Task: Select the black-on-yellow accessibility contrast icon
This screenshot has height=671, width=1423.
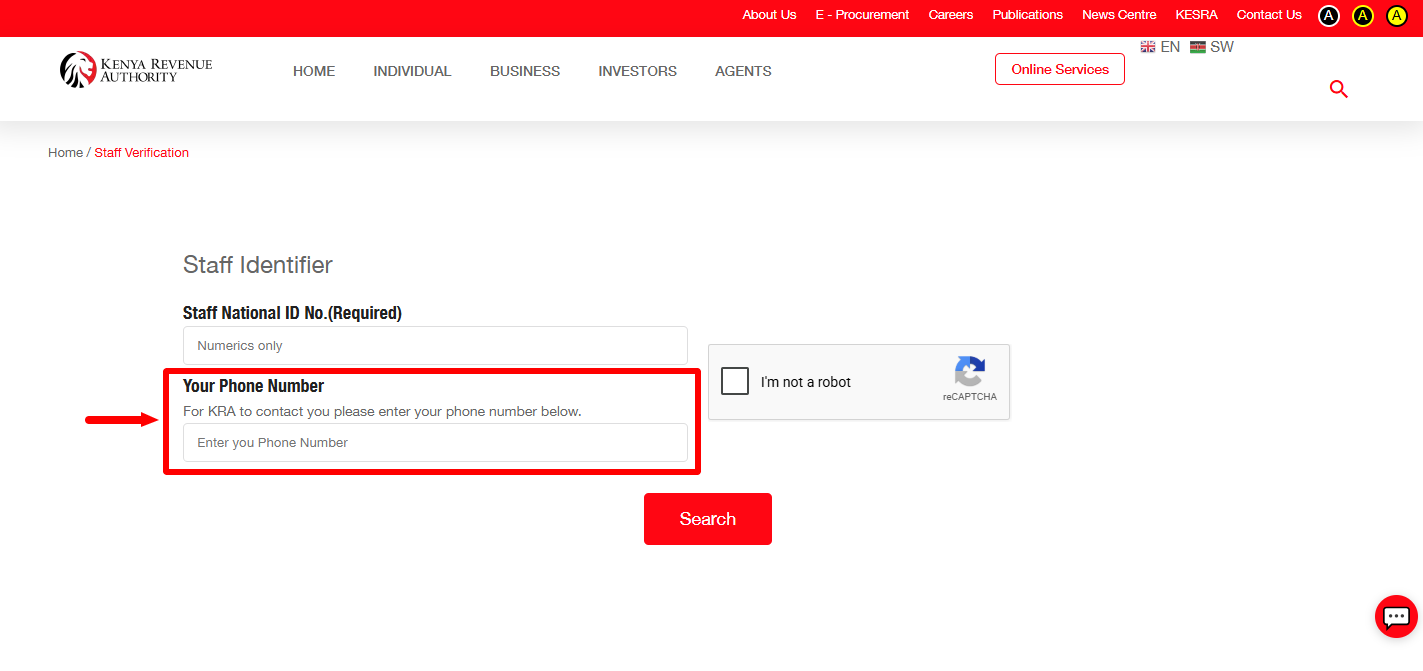Action: tap(1397, 15)
